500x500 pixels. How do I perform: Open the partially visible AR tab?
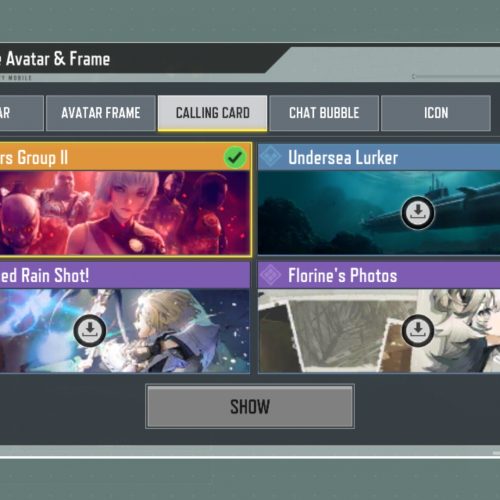click(x=21, y=113)
